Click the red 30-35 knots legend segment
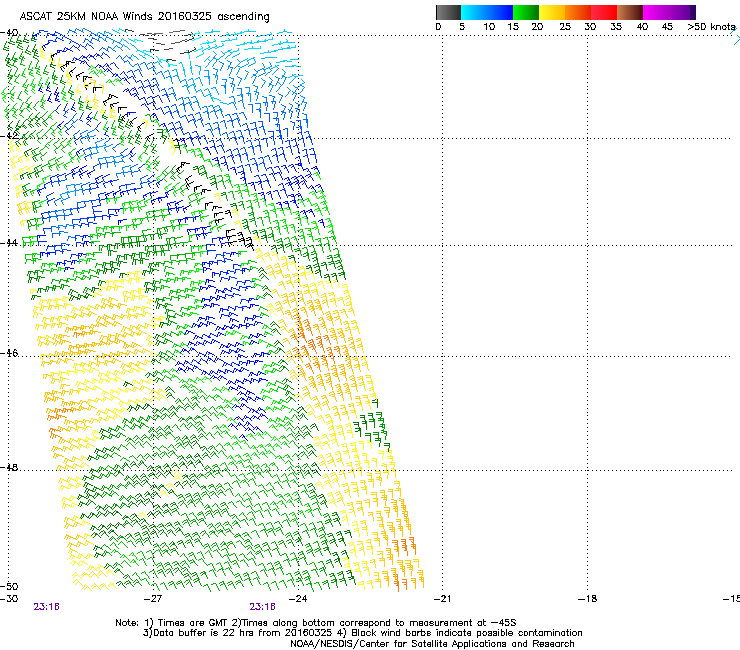This screenshot has height=650, width=740. click(604, 12)
